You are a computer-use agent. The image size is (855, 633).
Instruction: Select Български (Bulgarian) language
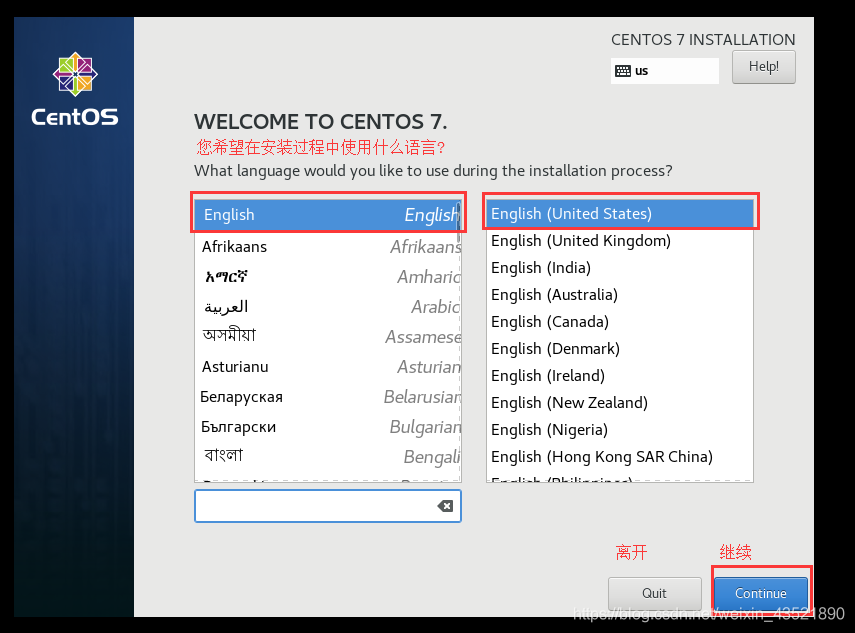click(x=327, y=426)
